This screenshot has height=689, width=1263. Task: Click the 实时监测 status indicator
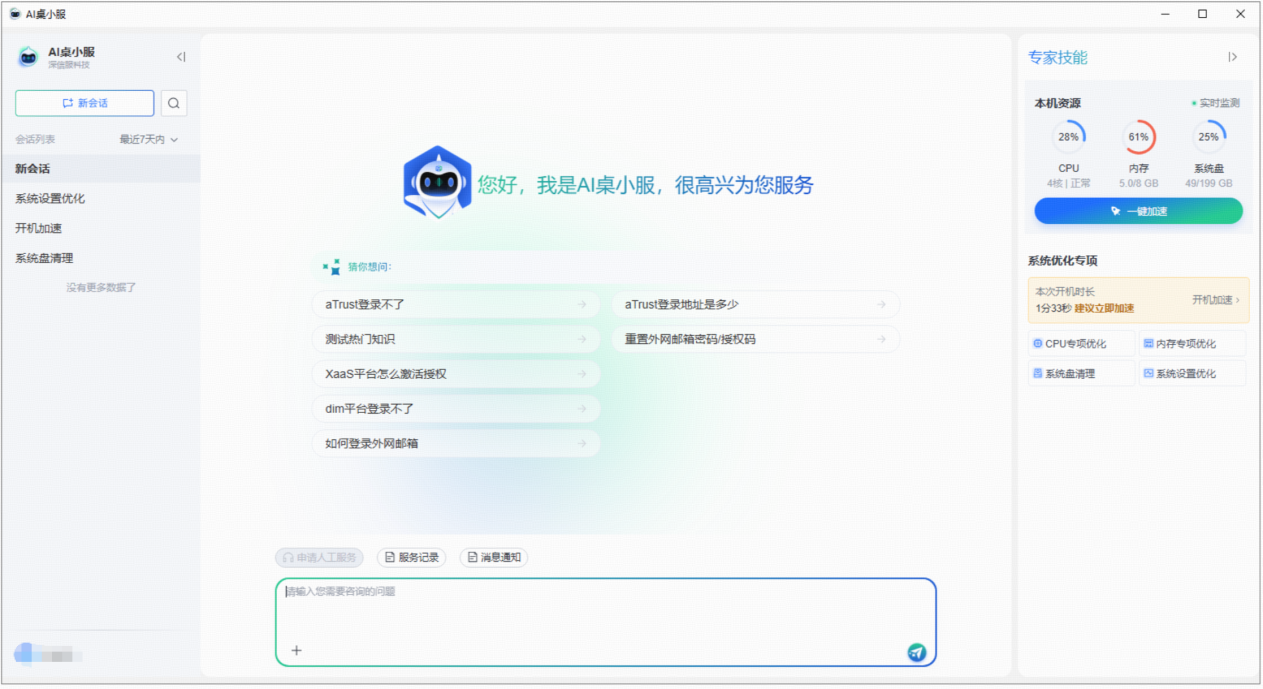(1215, 103)
